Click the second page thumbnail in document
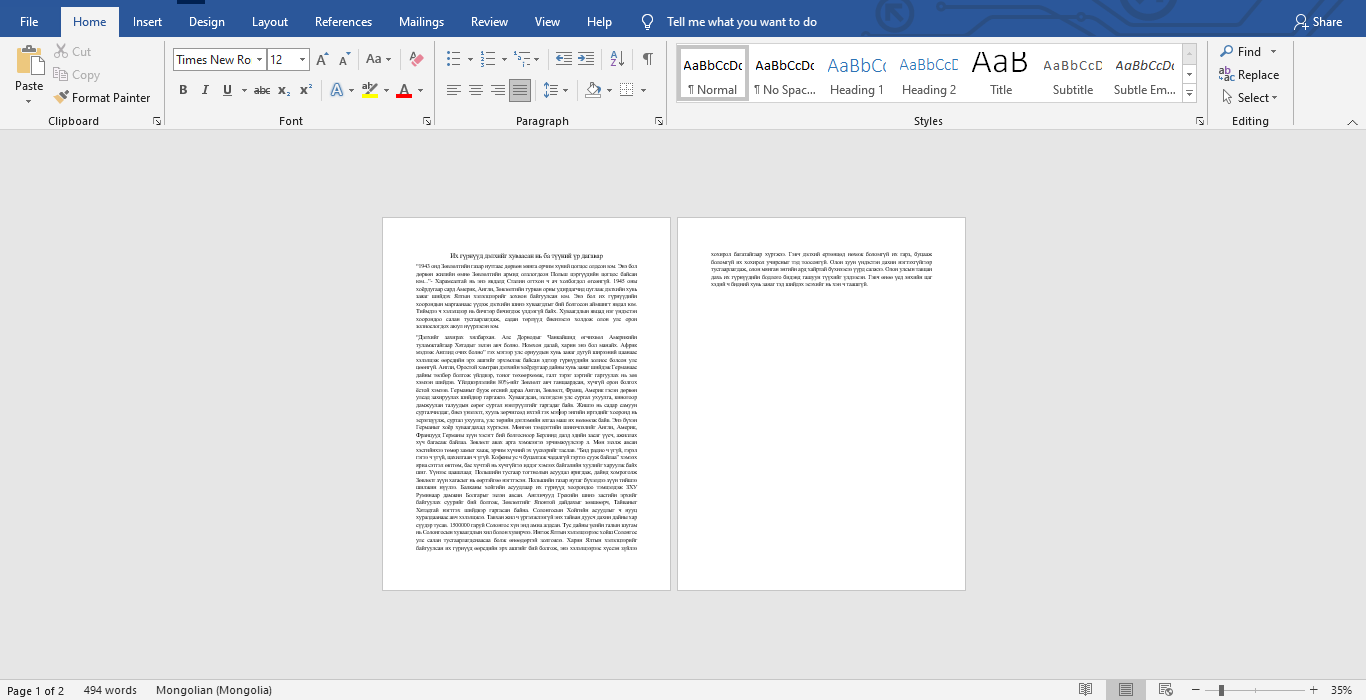The image size is (1366, 700). pyautogui.click(x=821, y=403)
